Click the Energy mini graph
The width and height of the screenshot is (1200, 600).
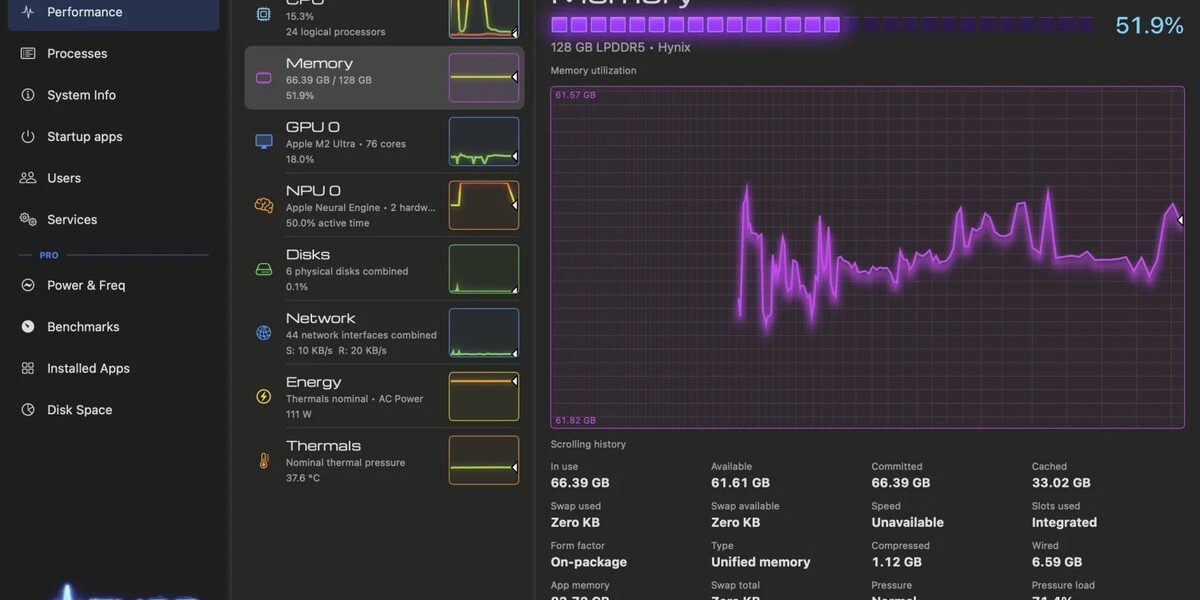[484, 397]
